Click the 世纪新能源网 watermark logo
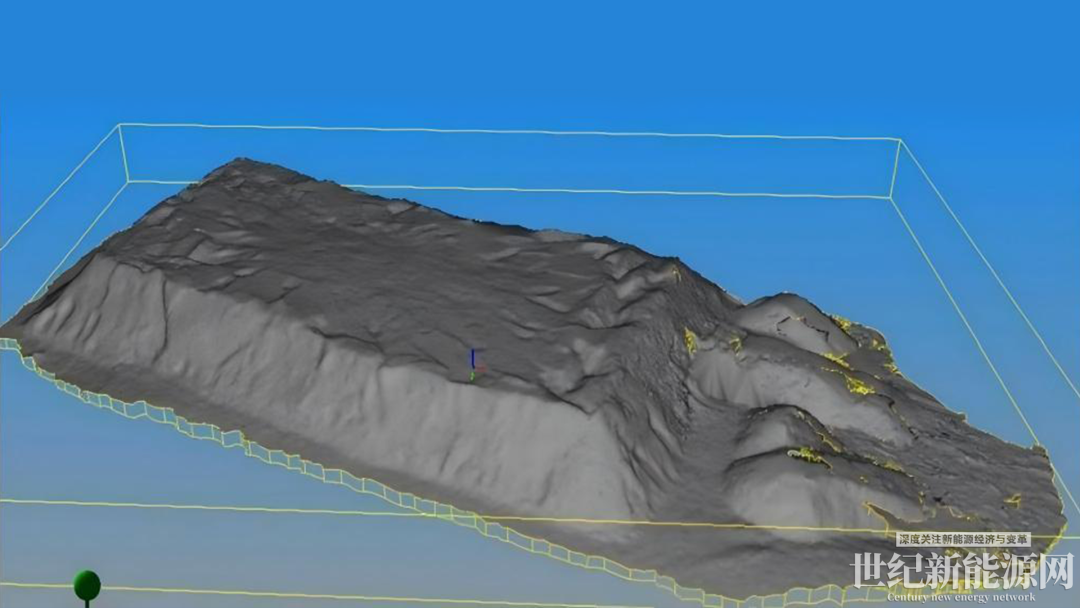This screenshot has width=1080, height=608. (x=961, y=571)
